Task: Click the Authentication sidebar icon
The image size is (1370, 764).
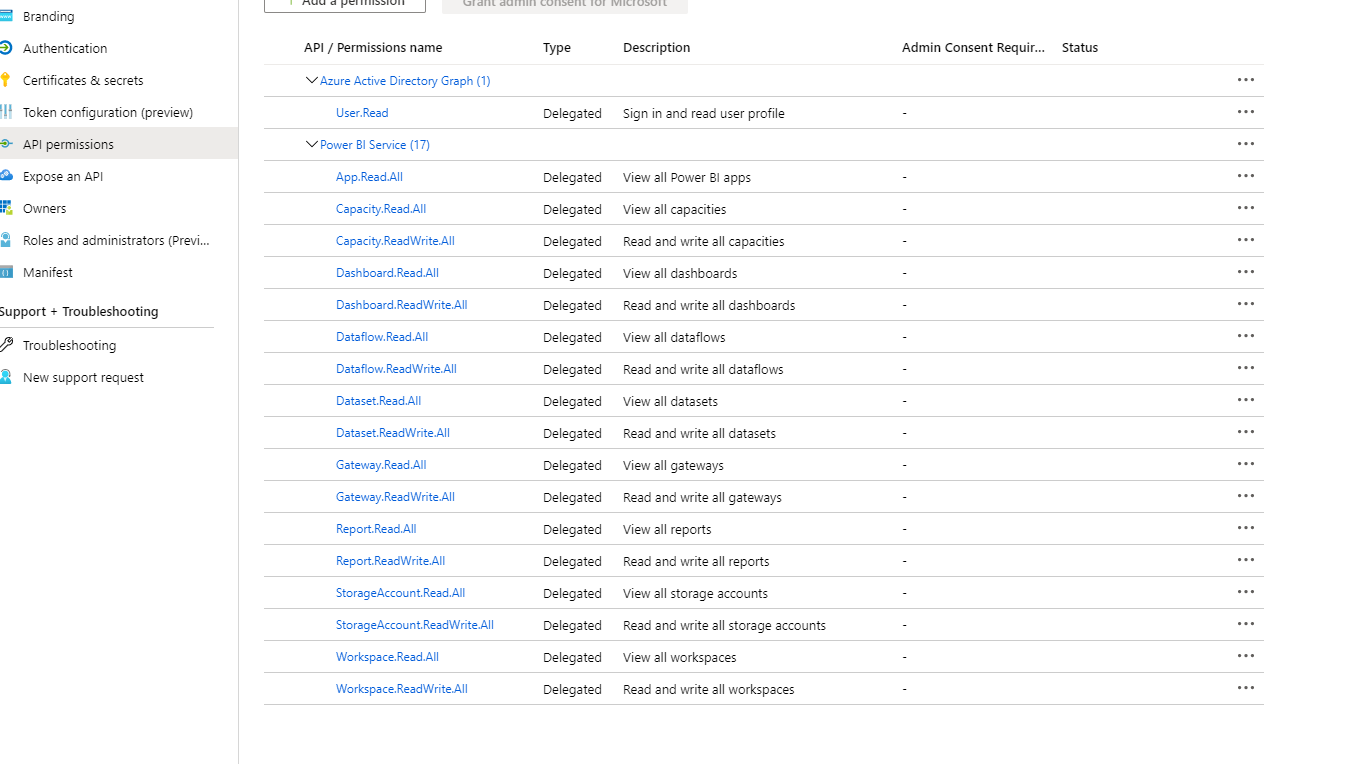Action: point(6,48)
